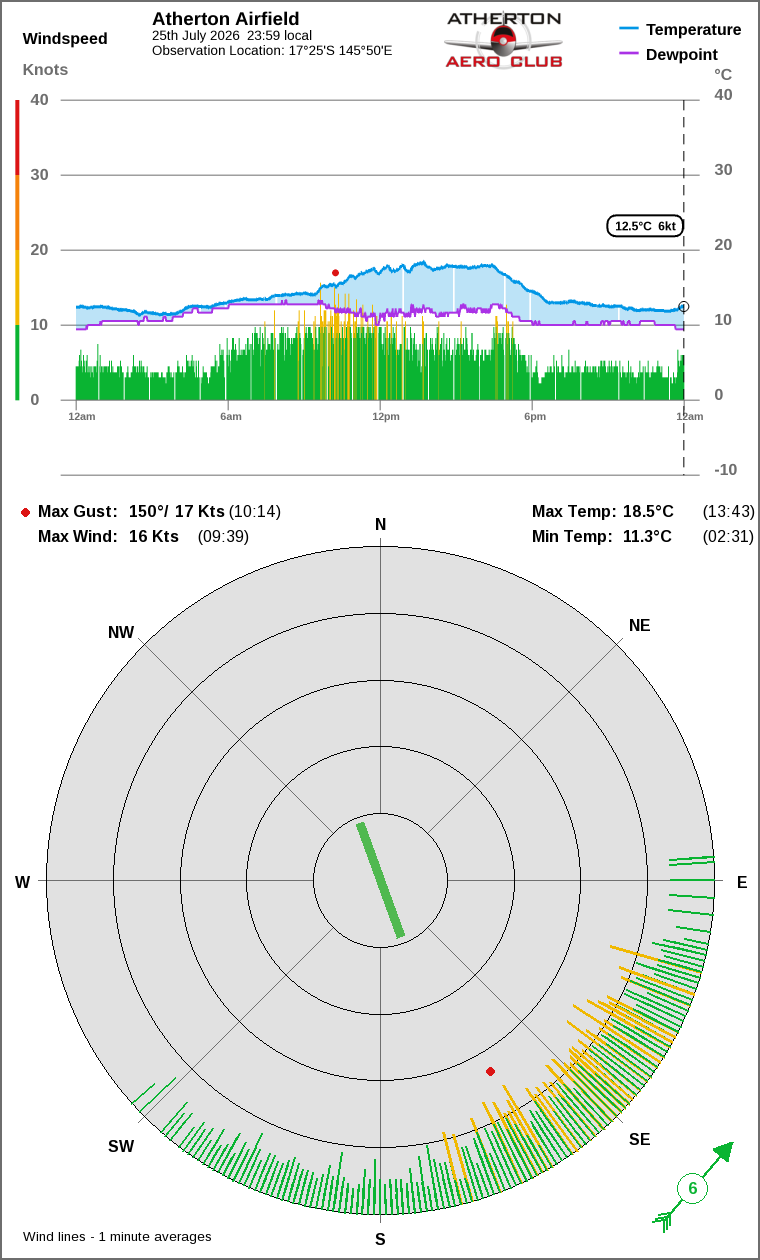Click the 40 knots axis label on the left
760x1260 pixels.
40,99
